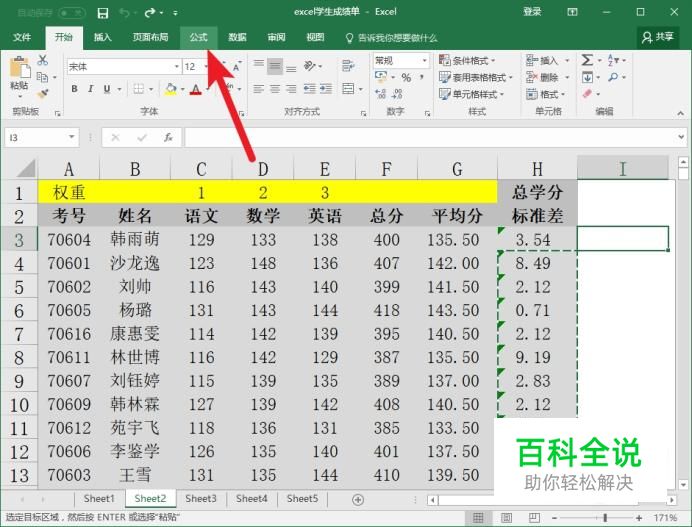Select cell with name 韩雨萌
Viewport: 692px width, 527px height.
(x=135, y=239)
